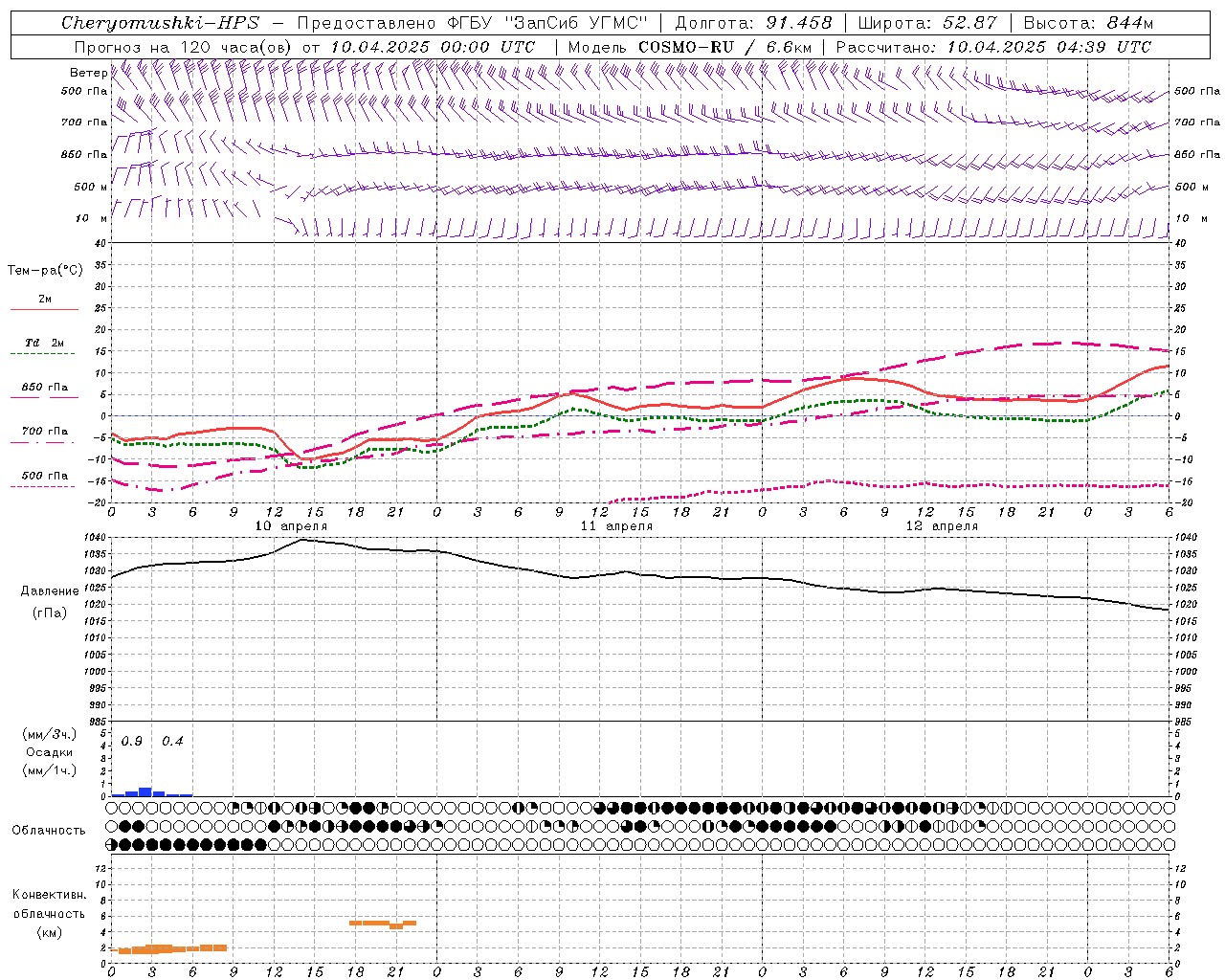Click the "Модель COSMO-RU / 6.6км" text
Viewport: 1225px width, 980px height.
(690, 47)
